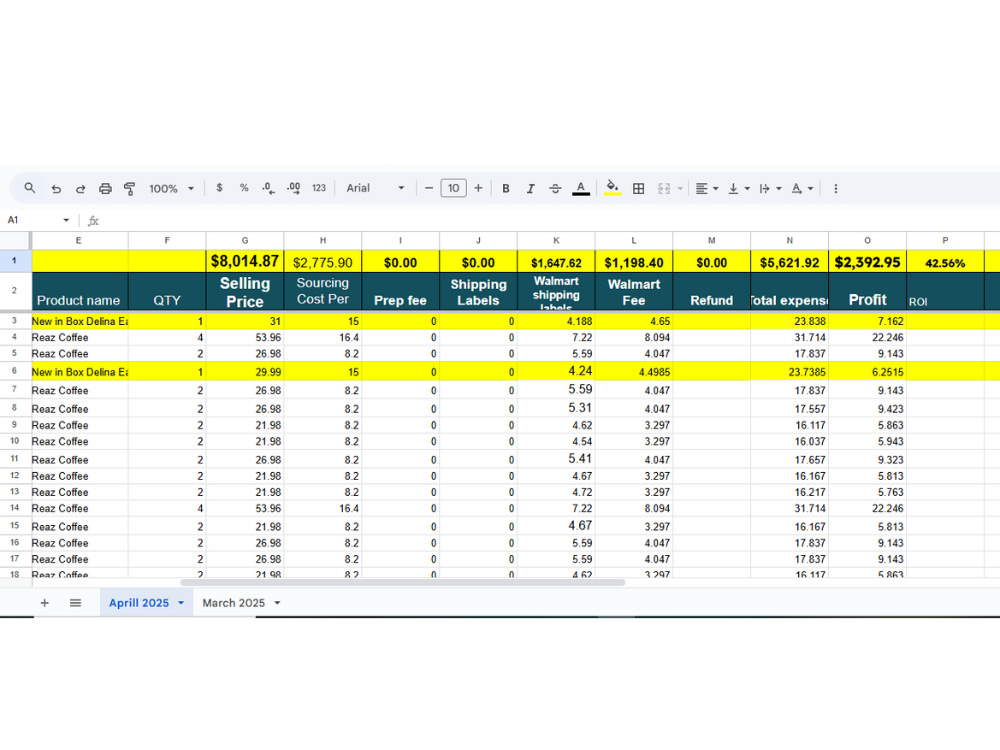Viewport: 1000px width, 750px height.
Task: Format as percent
Action: pyautogui.click(x=244, y=188)
